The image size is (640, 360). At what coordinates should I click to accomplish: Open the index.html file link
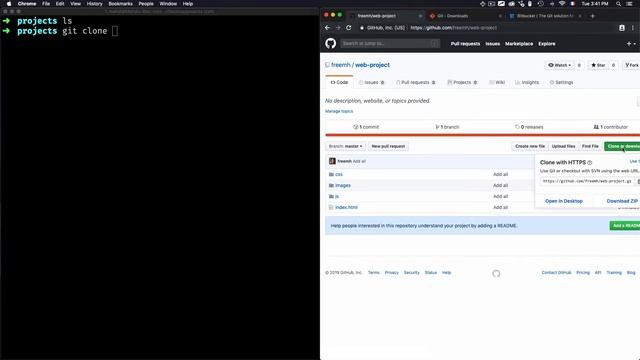[346, 207]
